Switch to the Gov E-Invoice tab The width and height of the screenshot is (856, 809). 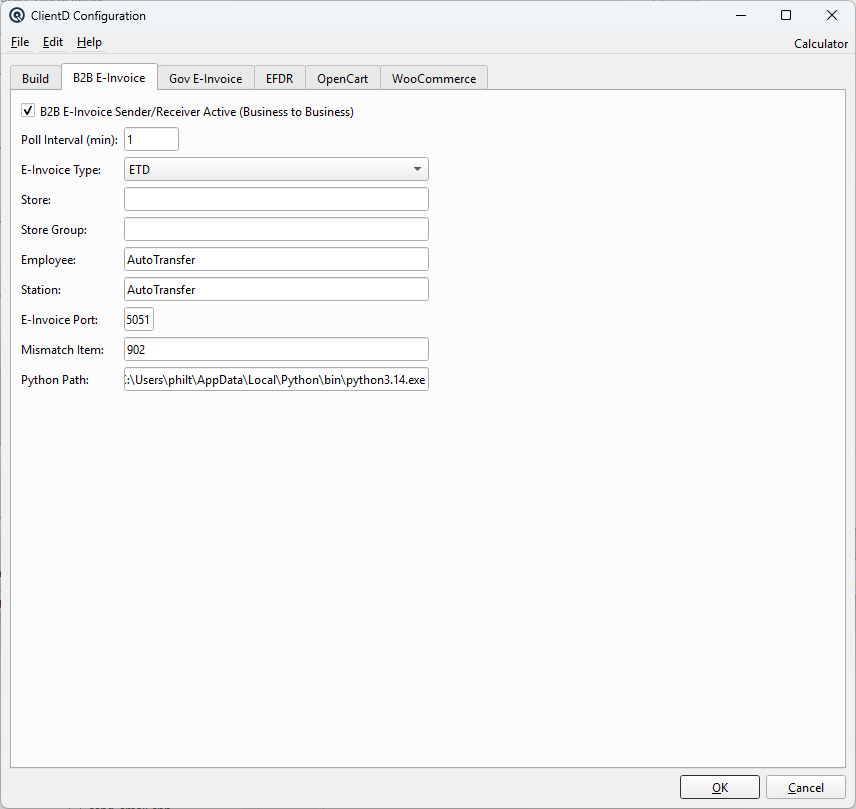click(x=206, y=79)
